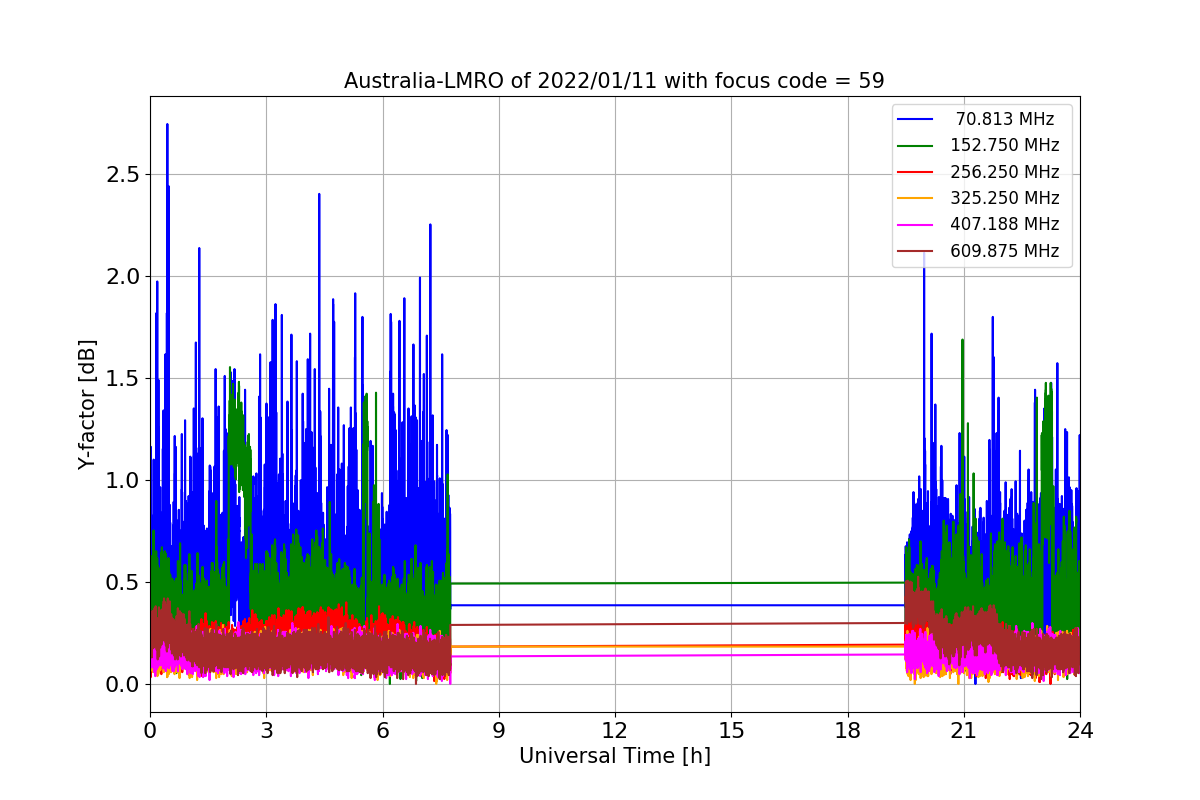Click the red line sample in legend
Viewport: 1200px width, 800px height.
pyautogui.click(x=915, y=172)
